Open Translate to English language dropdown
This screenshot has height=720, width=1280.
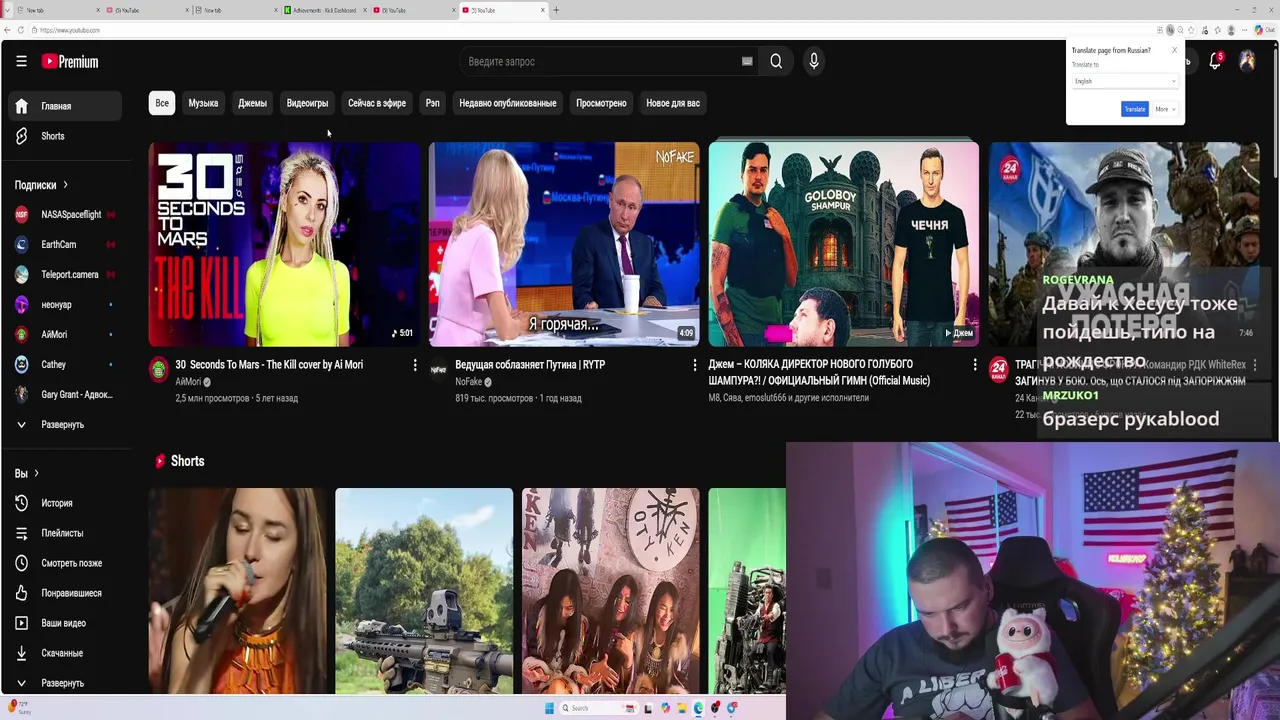pos(1125,81)
